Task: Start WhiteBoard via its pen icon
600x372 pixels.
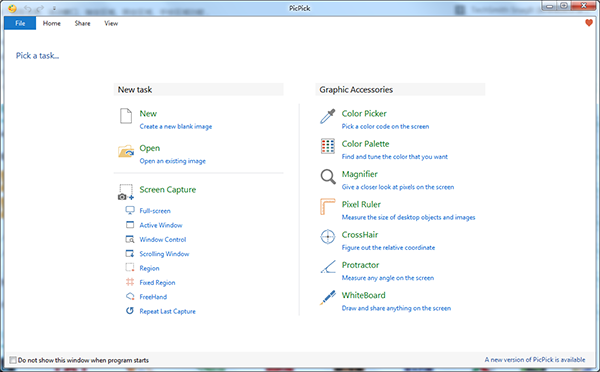Action: (x=328, y=297)
